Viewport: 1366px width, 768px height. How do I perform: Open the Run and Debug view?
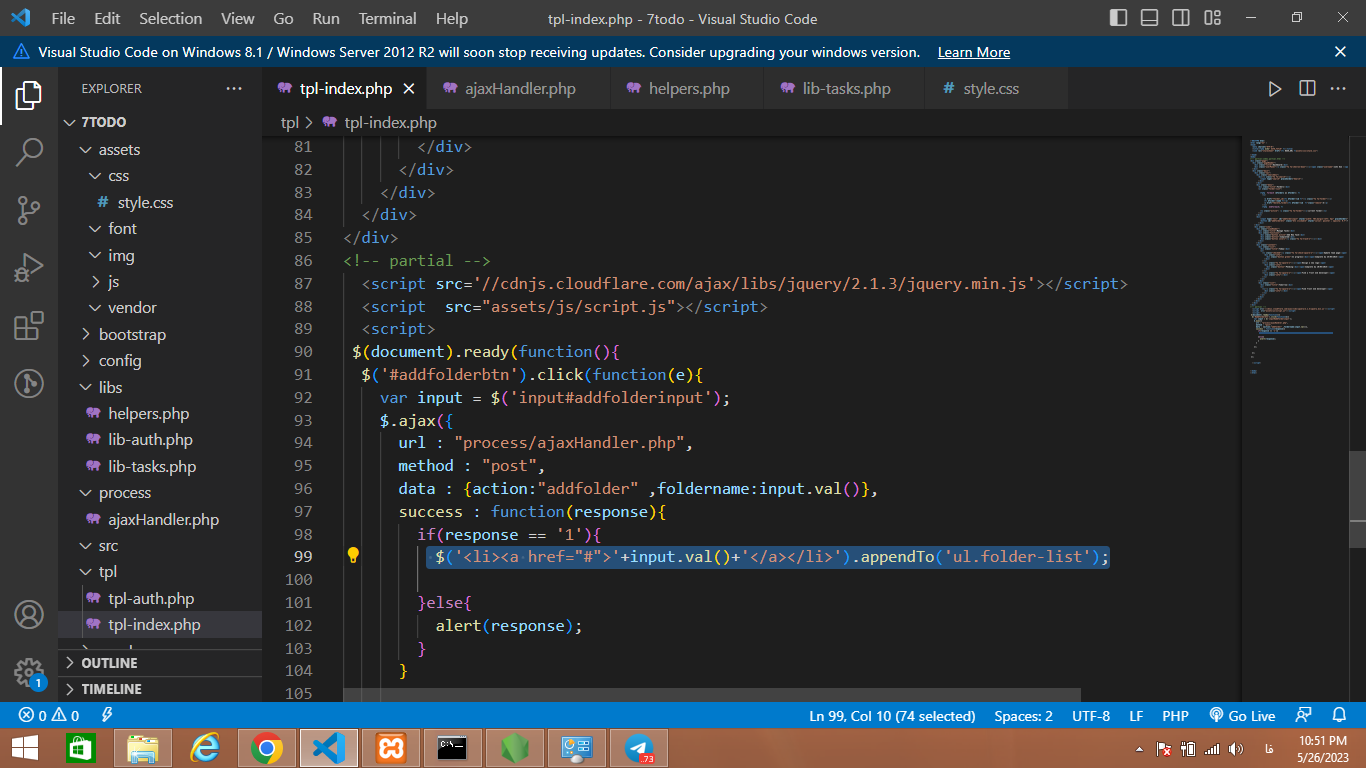pyautogui.click(x=29, y=268)
